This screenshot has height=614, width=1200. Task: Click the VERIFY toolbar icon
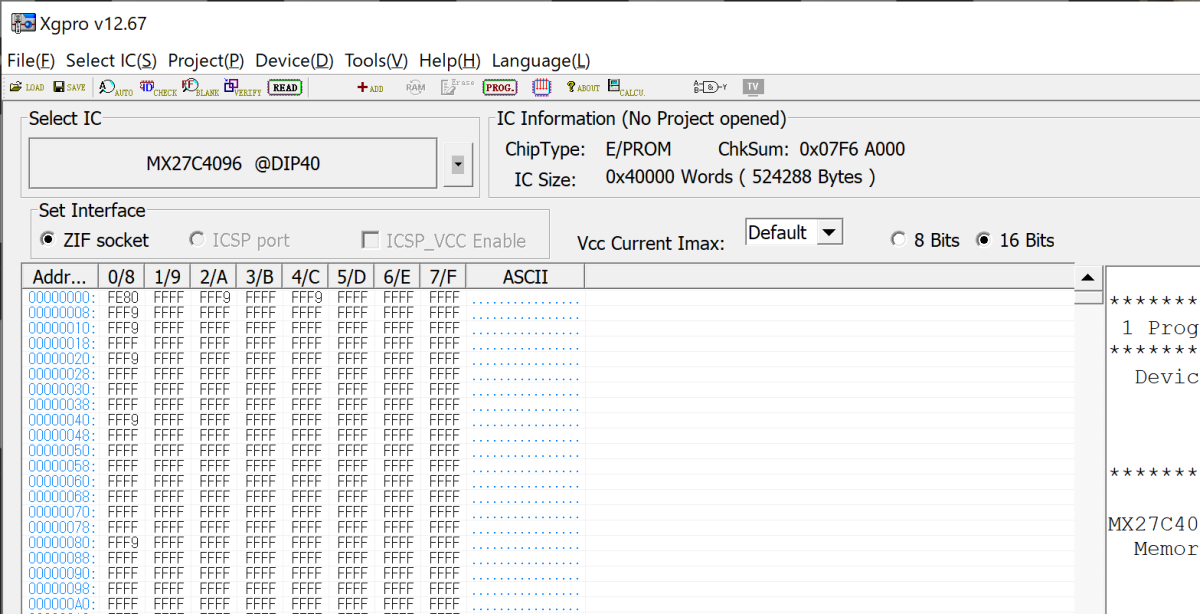(243, 87)
